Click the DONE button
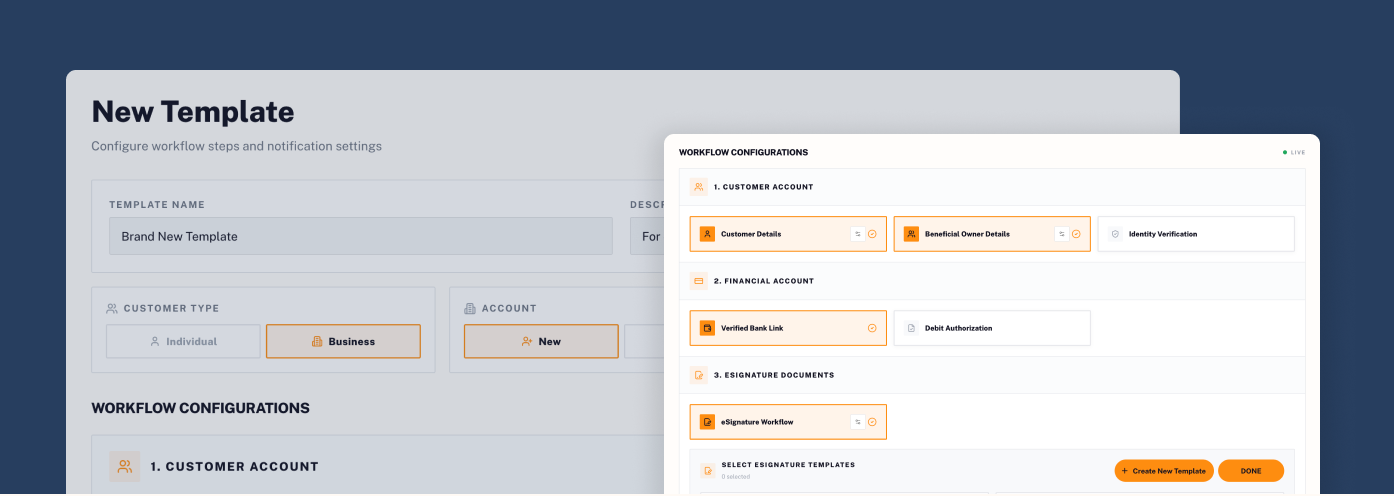 point(1251,471)
